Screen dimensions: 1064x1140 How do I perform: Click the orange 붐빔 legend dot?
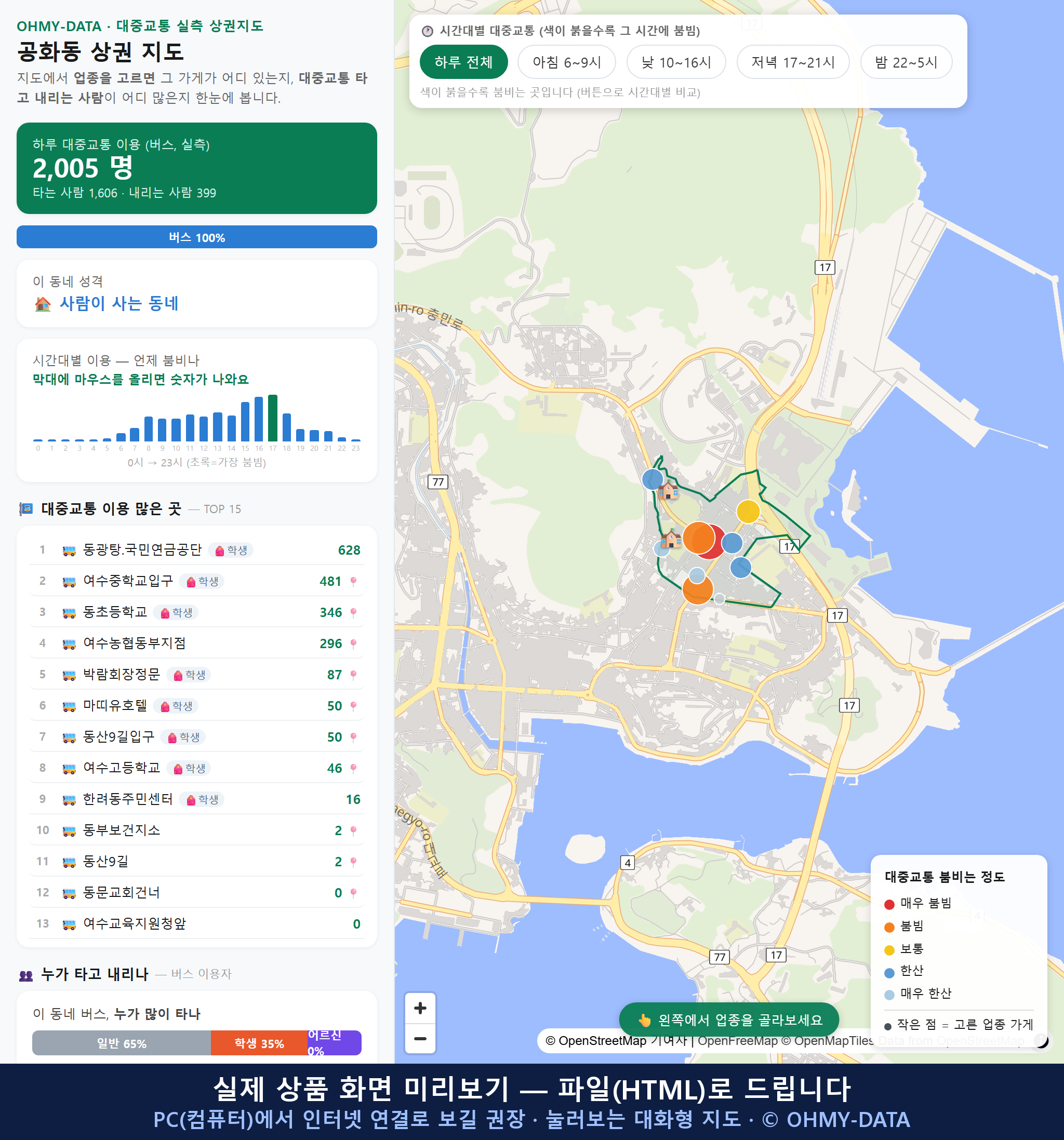889,927
